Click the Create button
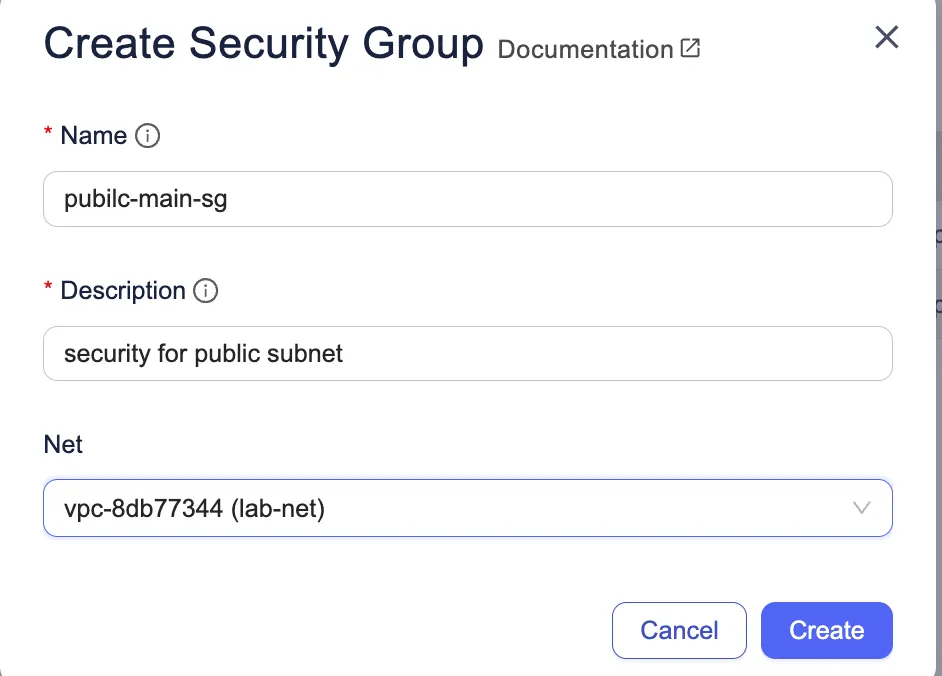 click(826, 630)
